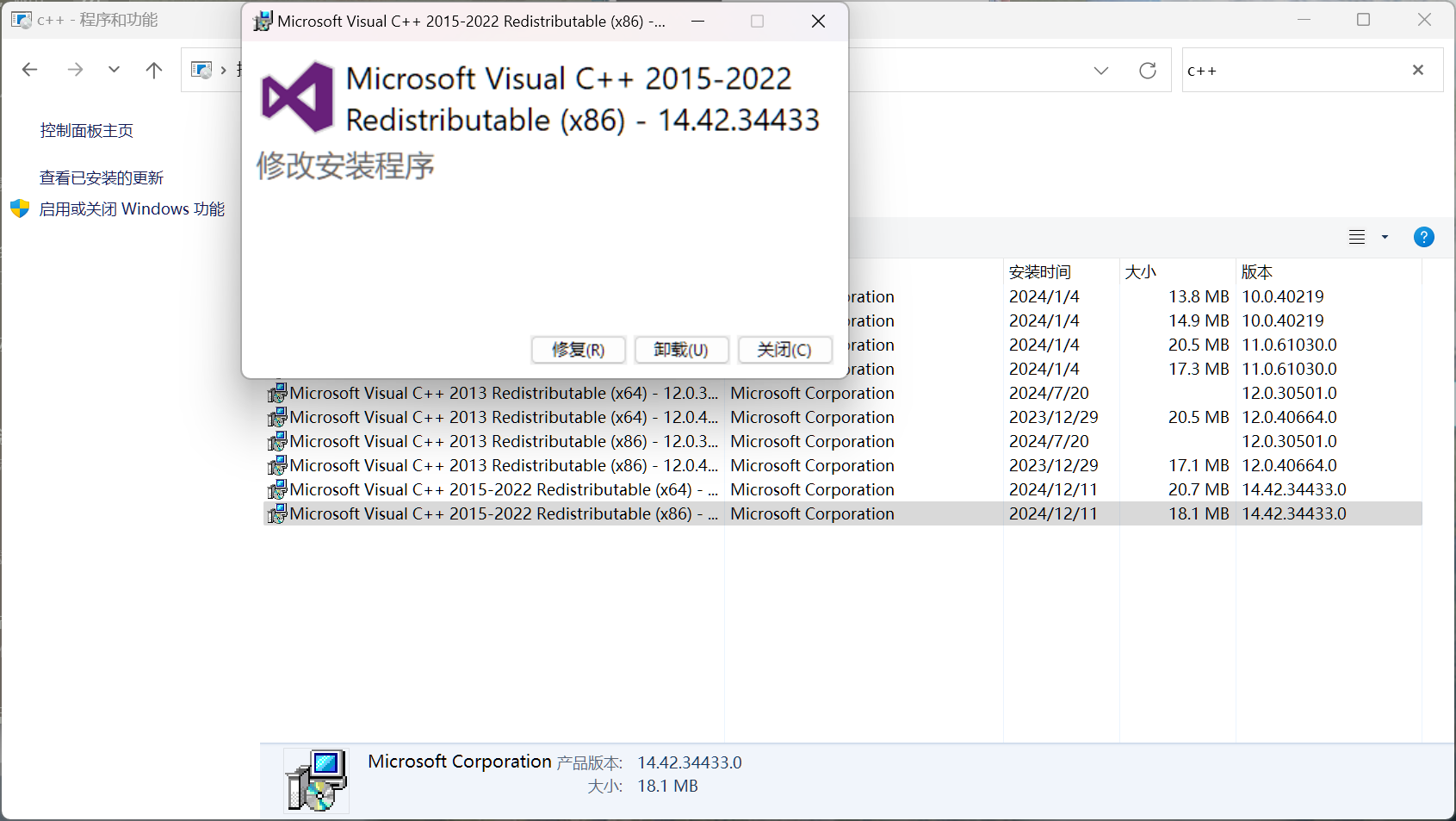Select Visual C++ 2015-2022 (x64) row
This screenshot has height=821, width=1456.
842,489
